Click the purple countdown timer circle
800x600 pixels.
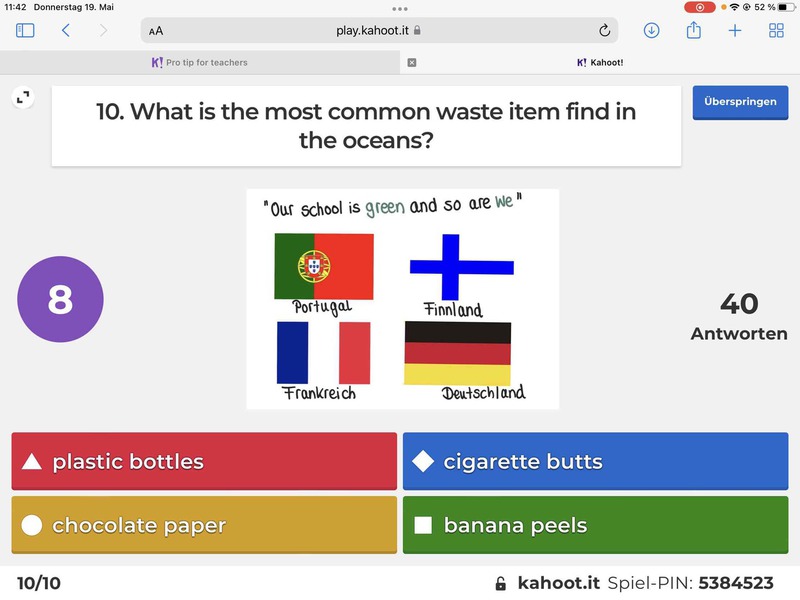pyautogui.click(x=60, y=299)
